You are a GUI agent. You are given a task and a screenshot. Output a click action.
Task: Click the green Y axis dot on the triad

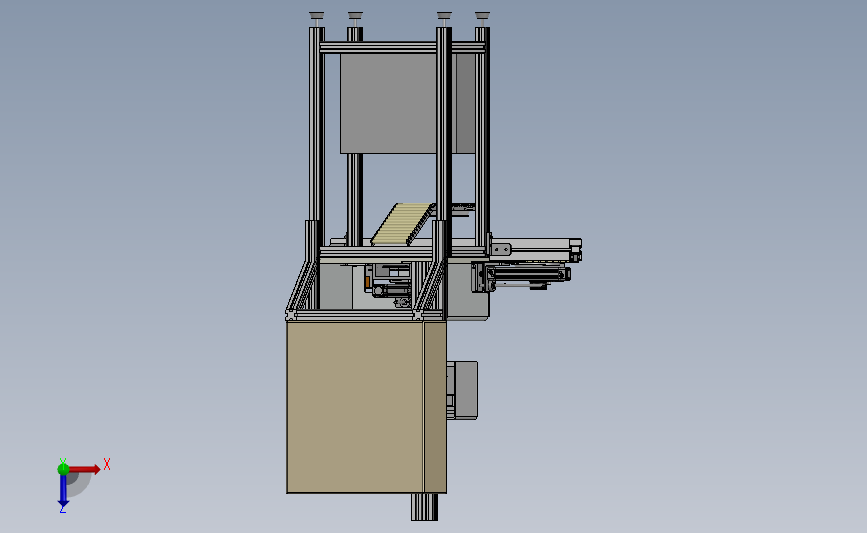tap(63, 469)
